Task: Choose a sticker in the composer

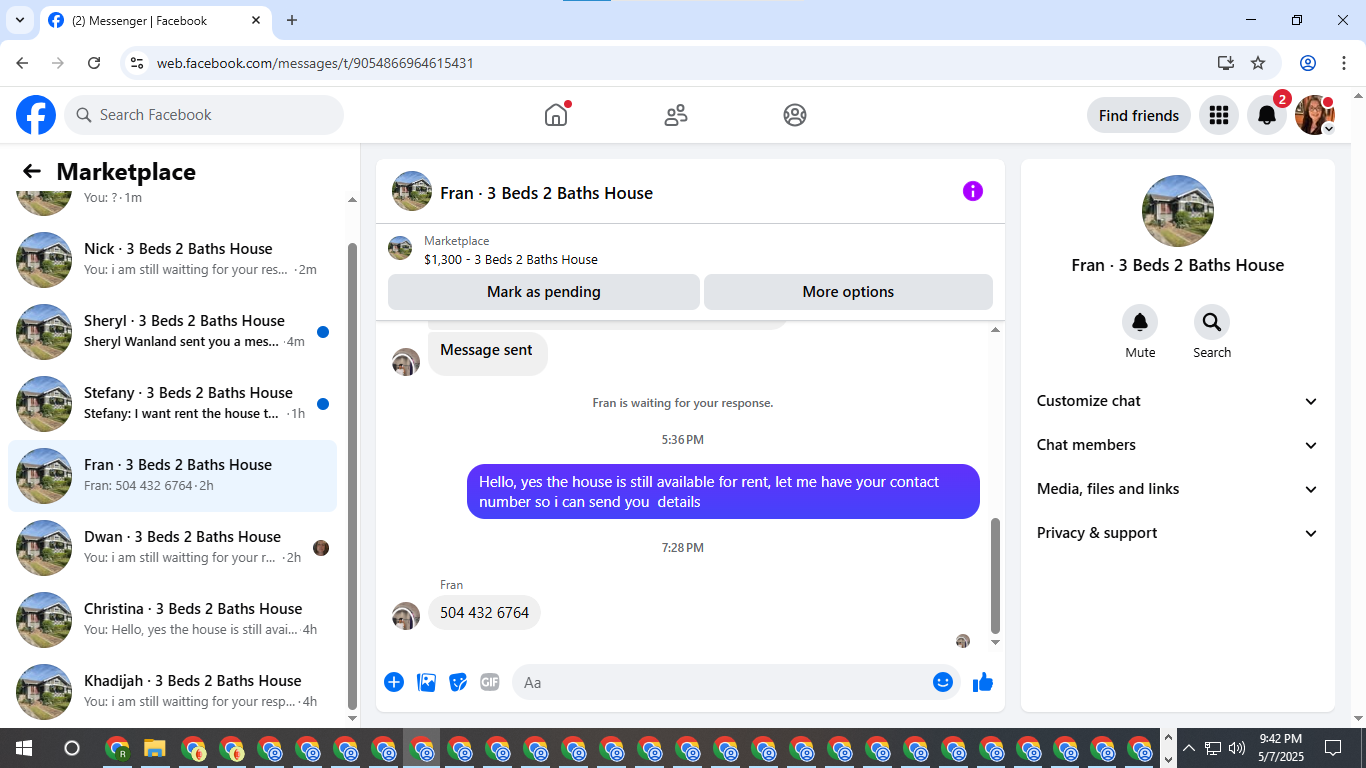Action: coord(459,682)
